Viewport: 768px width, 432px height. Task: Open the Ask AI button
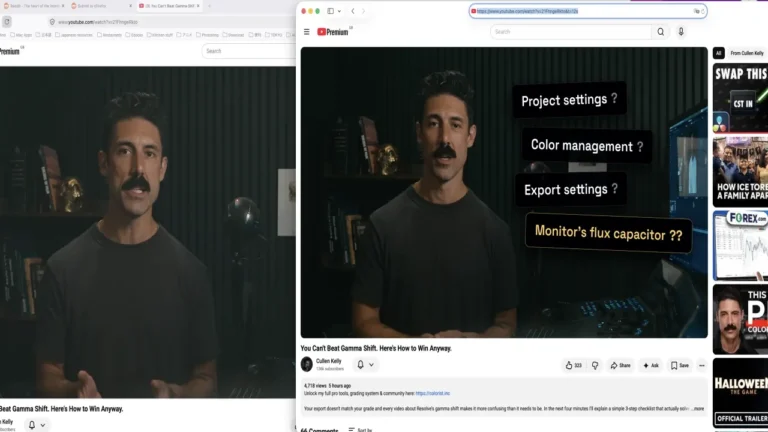651,365
